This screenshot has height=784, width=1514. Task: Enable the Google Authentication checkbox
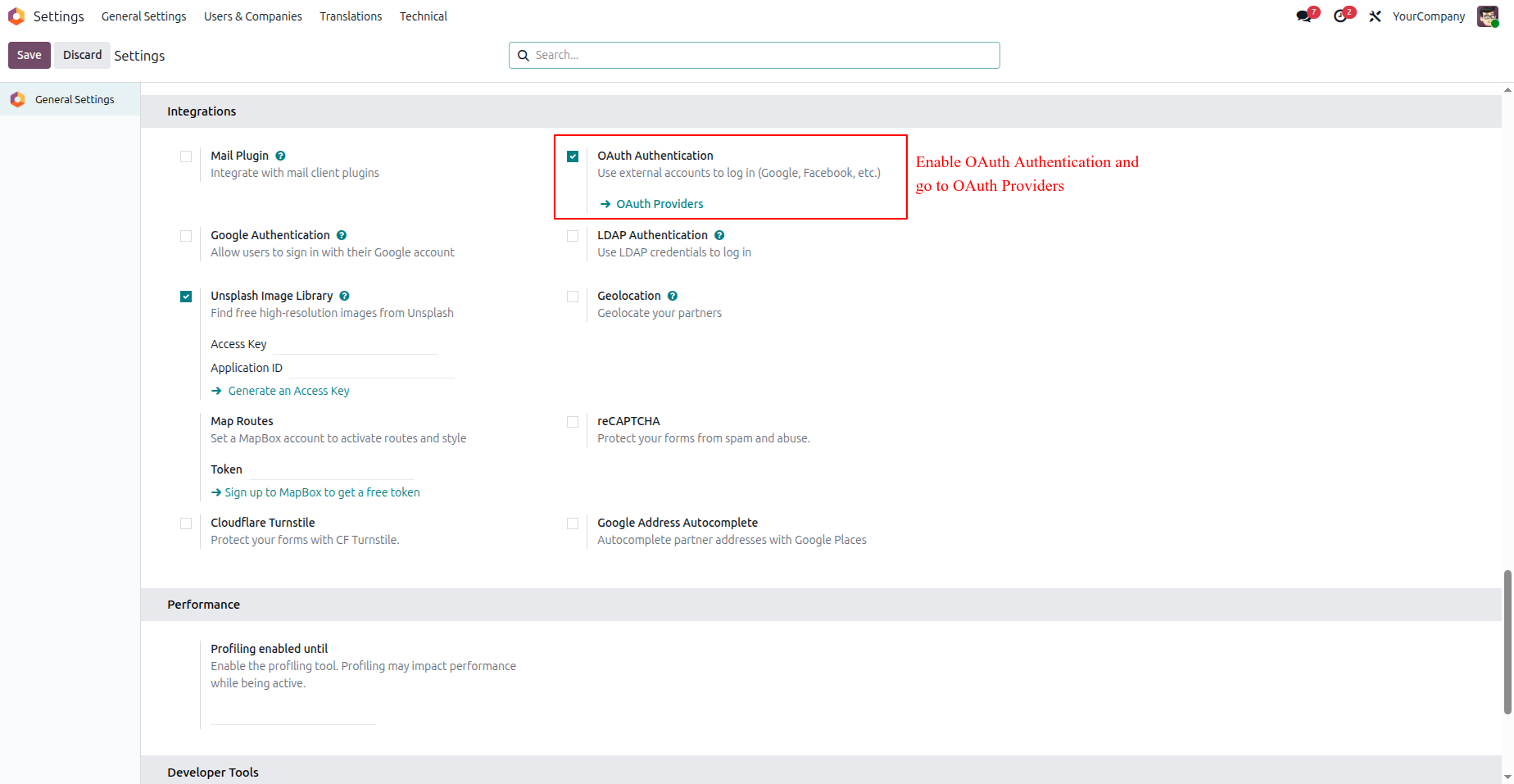click(186, 236)
